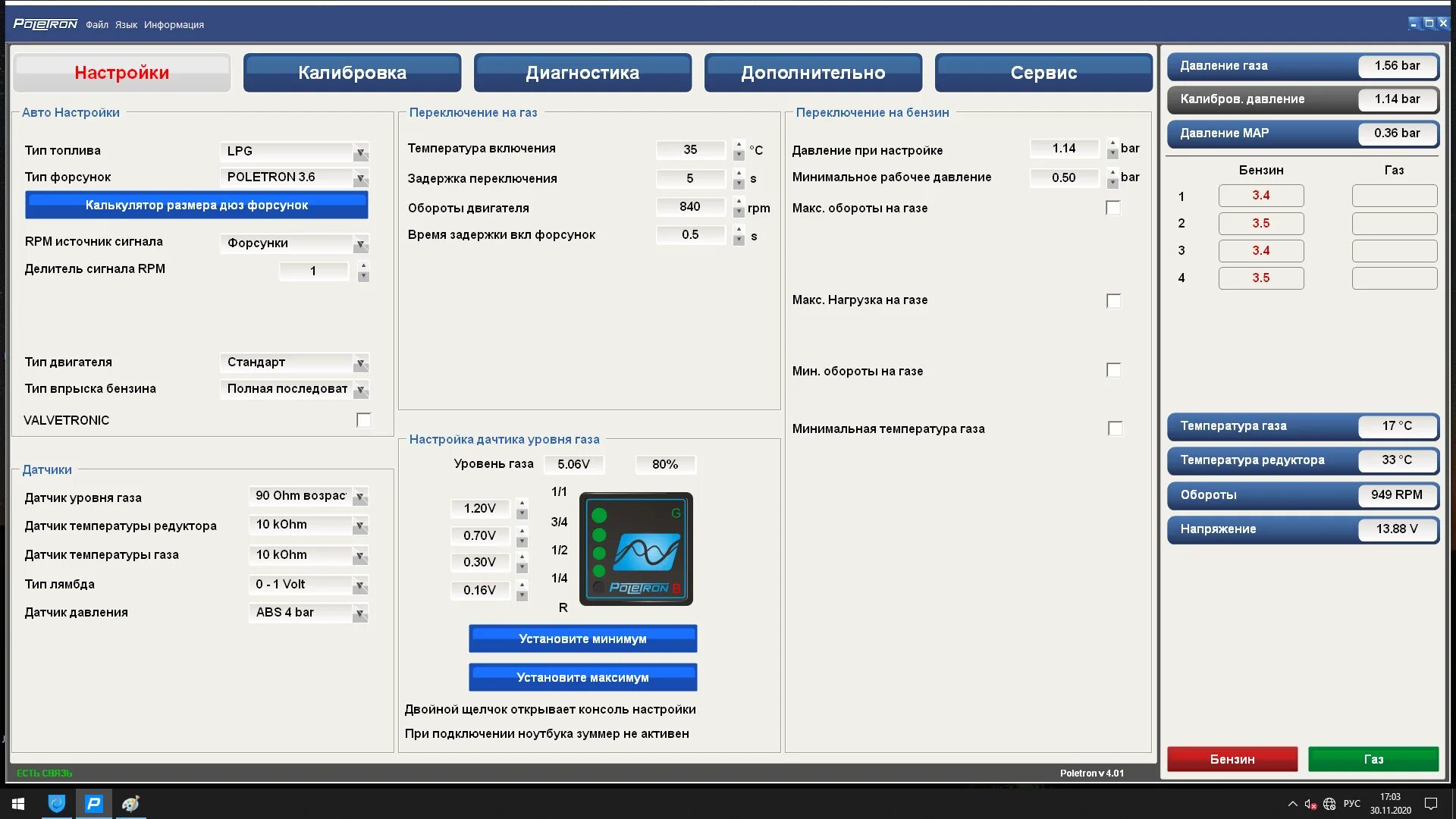
Task: Increase Температура включения with the up arrow
Action: [739, 144]
